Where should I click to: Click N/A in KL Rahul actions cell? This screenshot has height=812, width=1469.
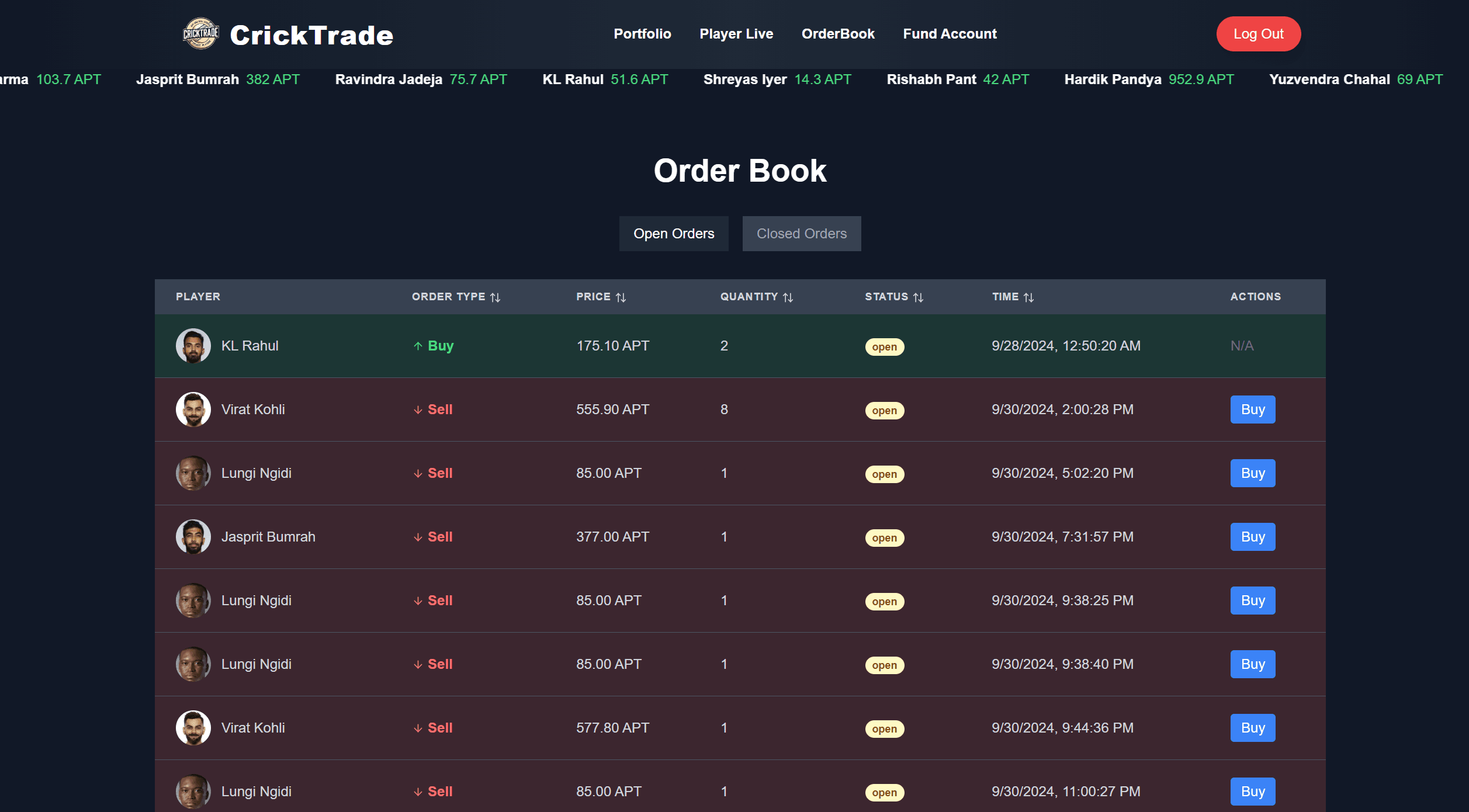pos(1242,346)
